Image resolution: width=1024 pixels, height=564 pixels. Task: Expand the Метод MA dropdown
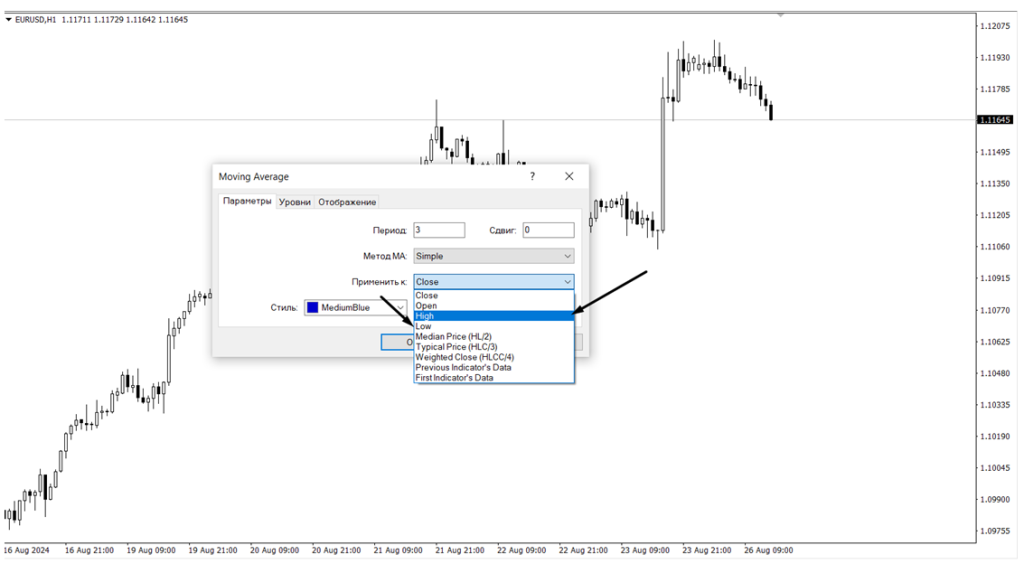point(493,256)
